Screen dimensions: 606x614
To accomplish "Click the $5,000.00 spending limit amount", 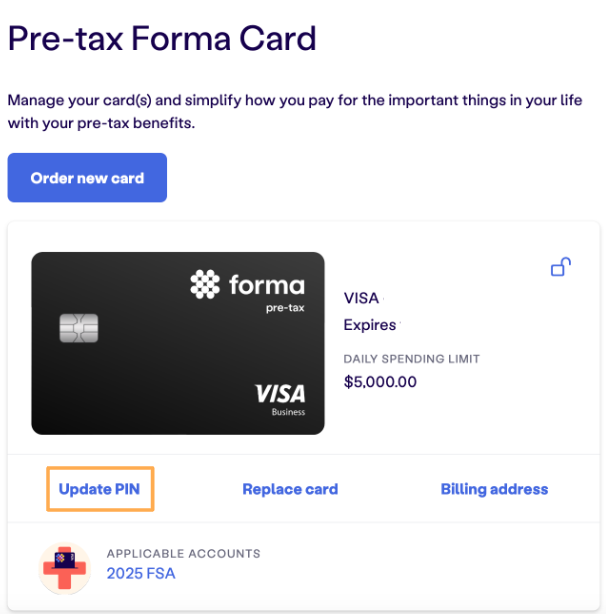I will (x=380, y=382).
